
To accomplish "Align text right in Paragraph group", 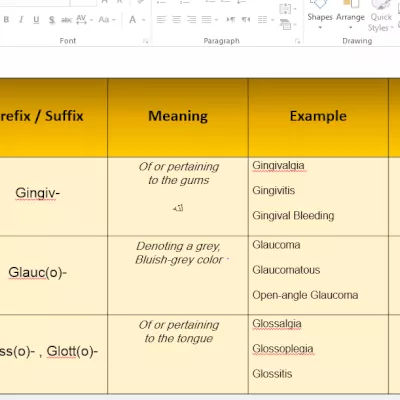I will [x=192, y=20].
